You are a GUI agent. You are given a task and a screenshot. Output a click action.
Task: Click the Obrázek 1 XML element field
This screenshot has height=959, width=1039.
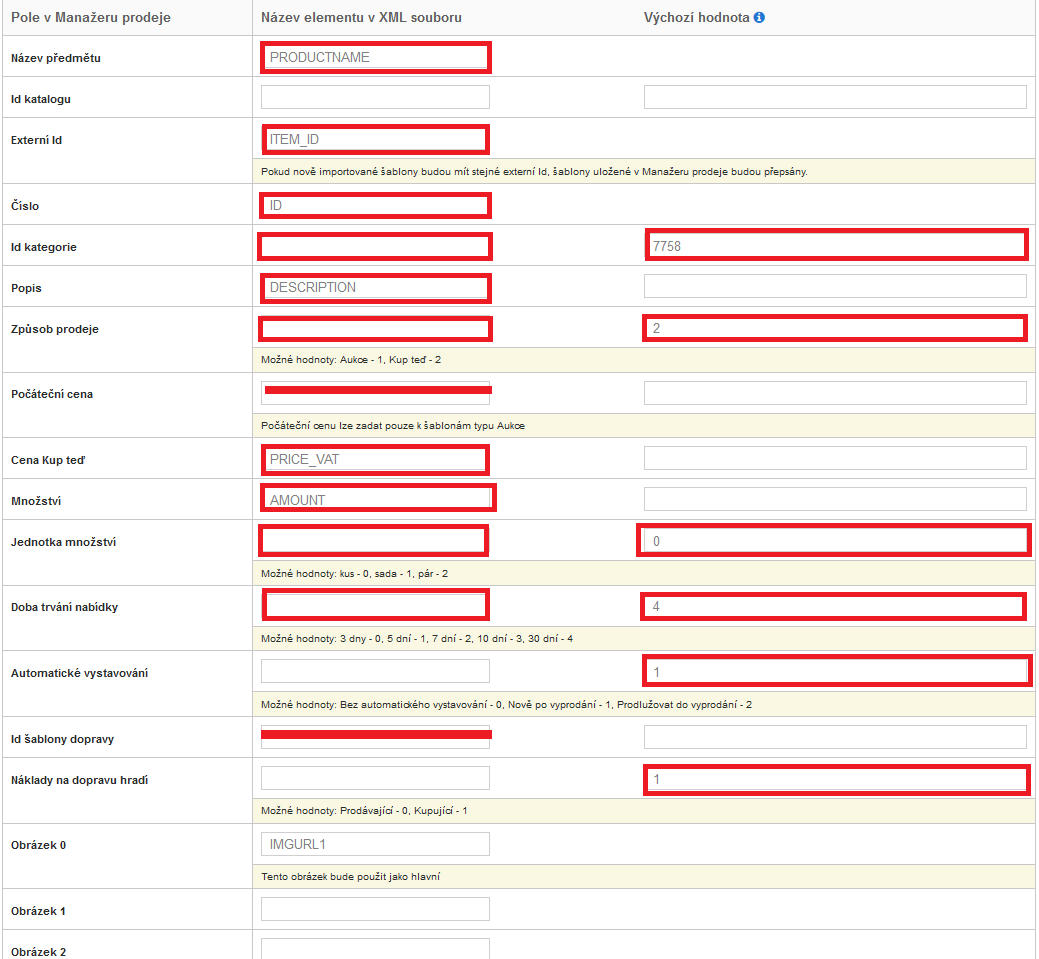pos(375,909)
